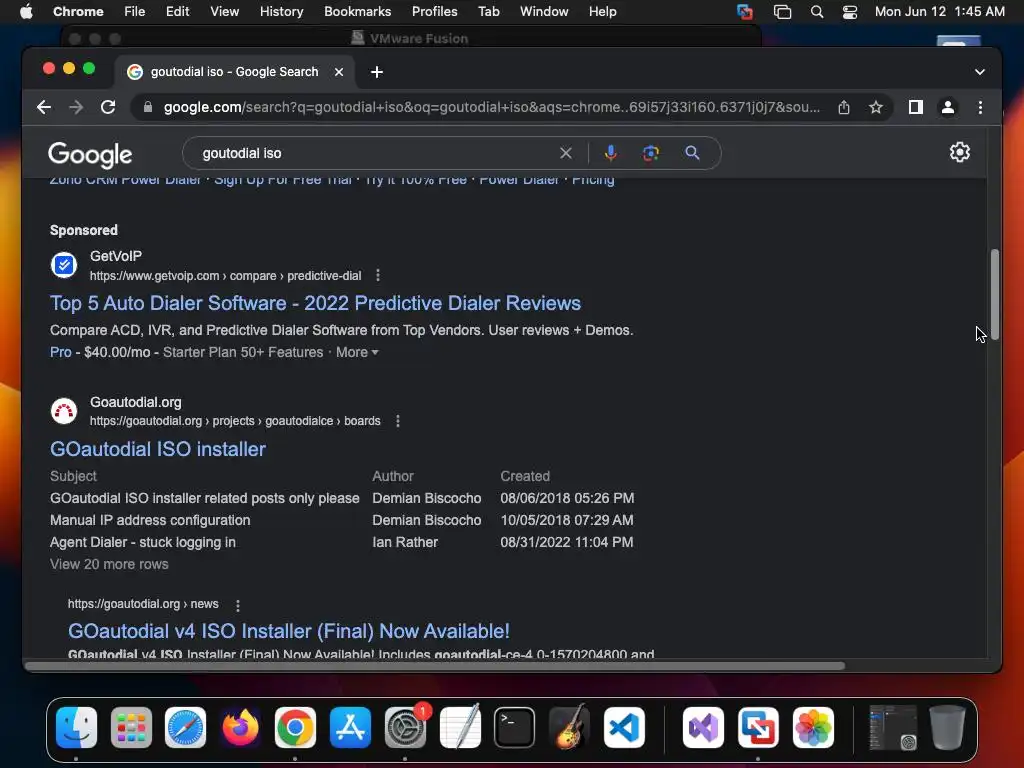Screen dimensions: 1024x768
Task: Expand View 20 more rows
Action: click(x=109, y=564)
